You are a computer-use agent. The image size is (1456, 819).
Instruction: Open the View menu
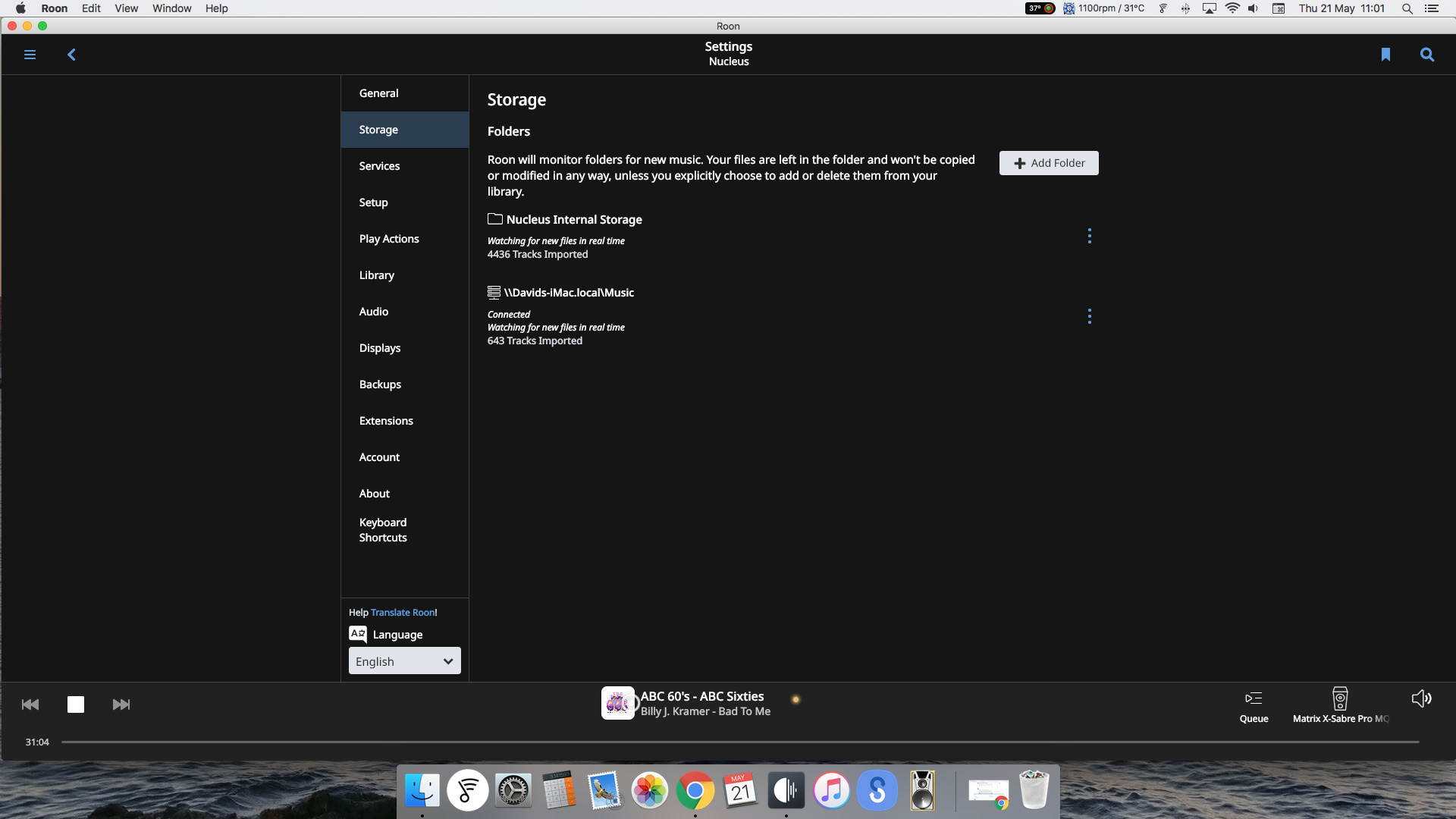126,8
